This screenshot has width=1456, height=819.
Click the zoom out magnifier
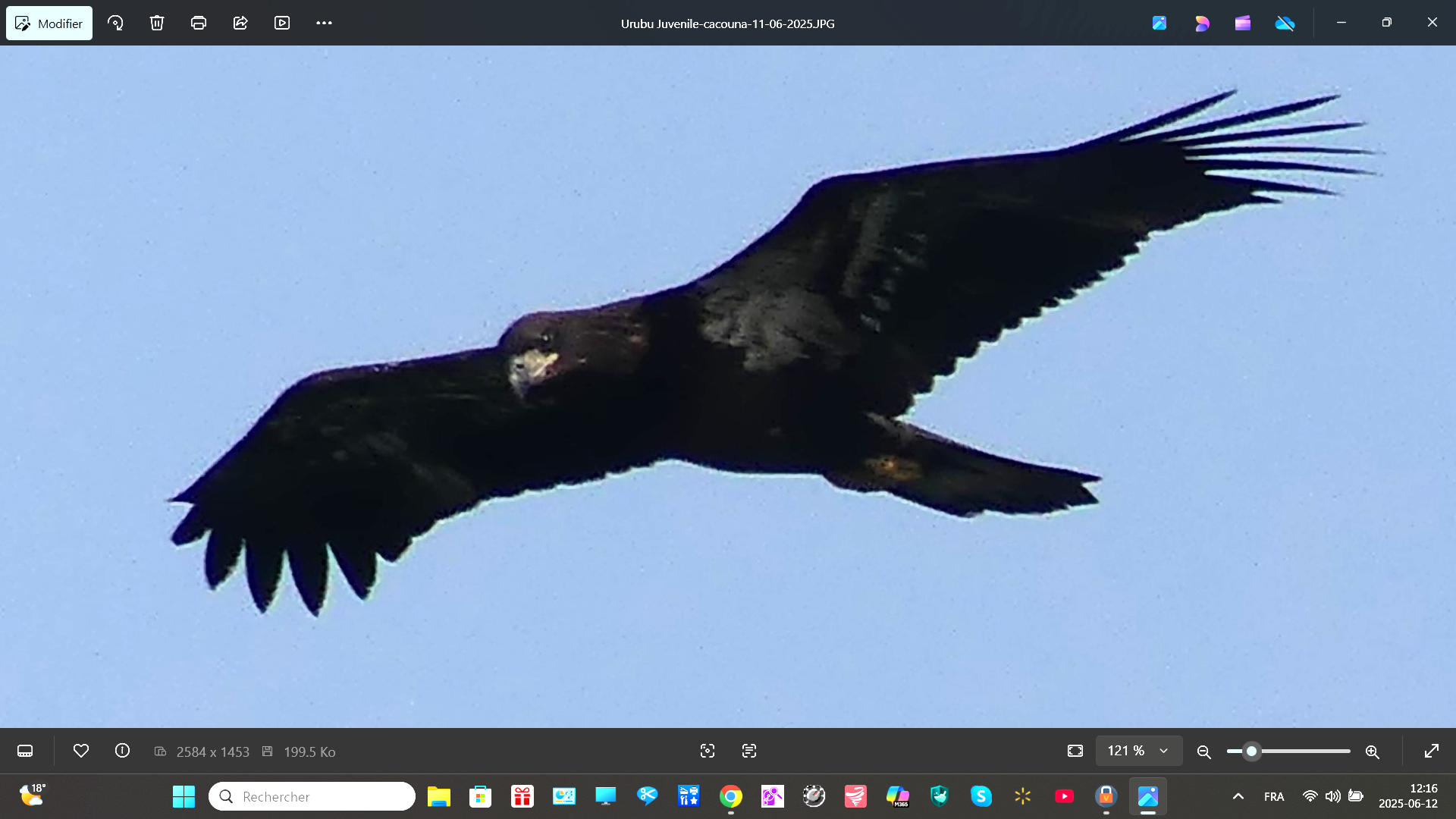[x=1203, y=752]
